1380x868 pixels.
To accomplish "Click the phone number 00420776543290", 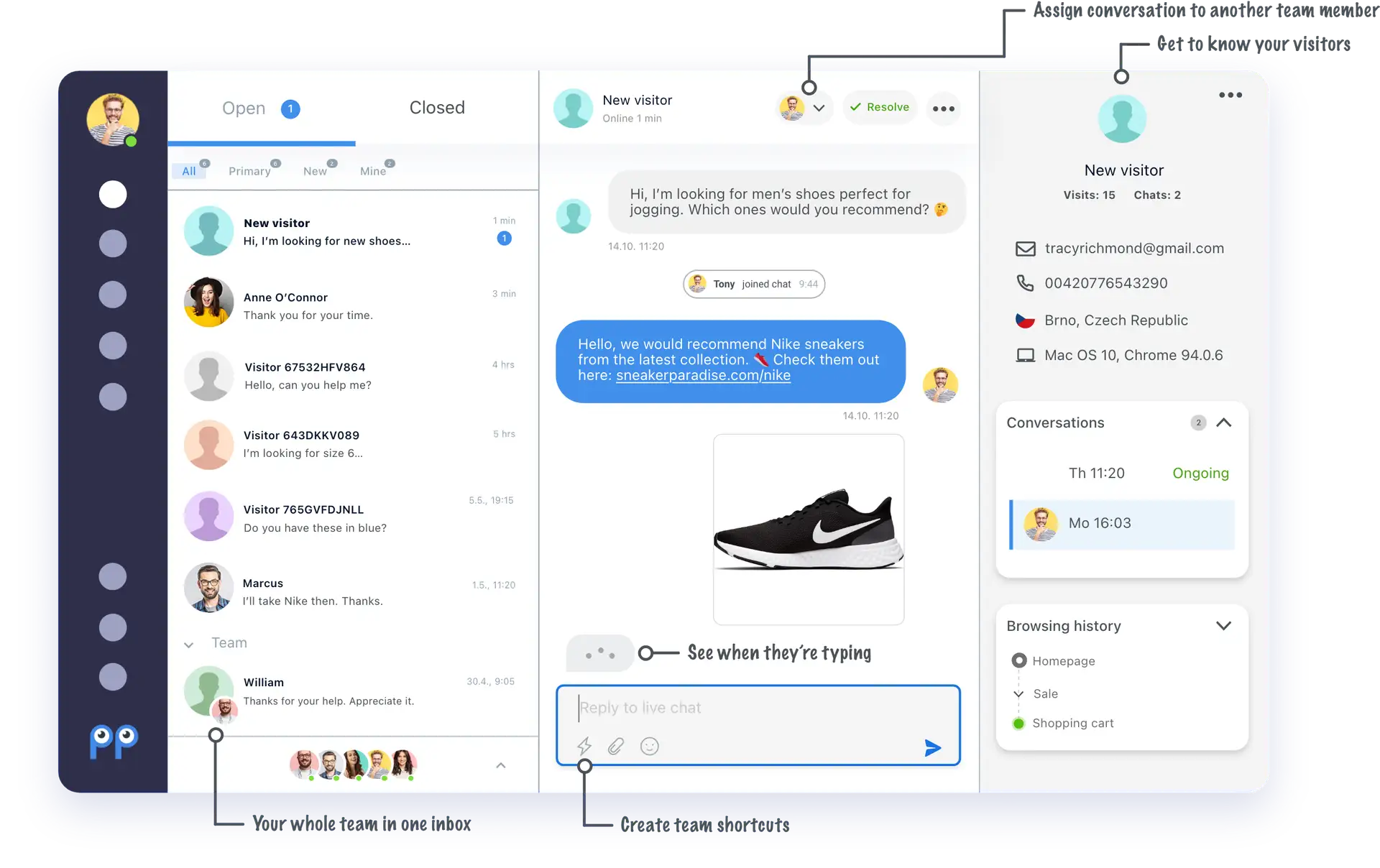I will [1105, 283].
